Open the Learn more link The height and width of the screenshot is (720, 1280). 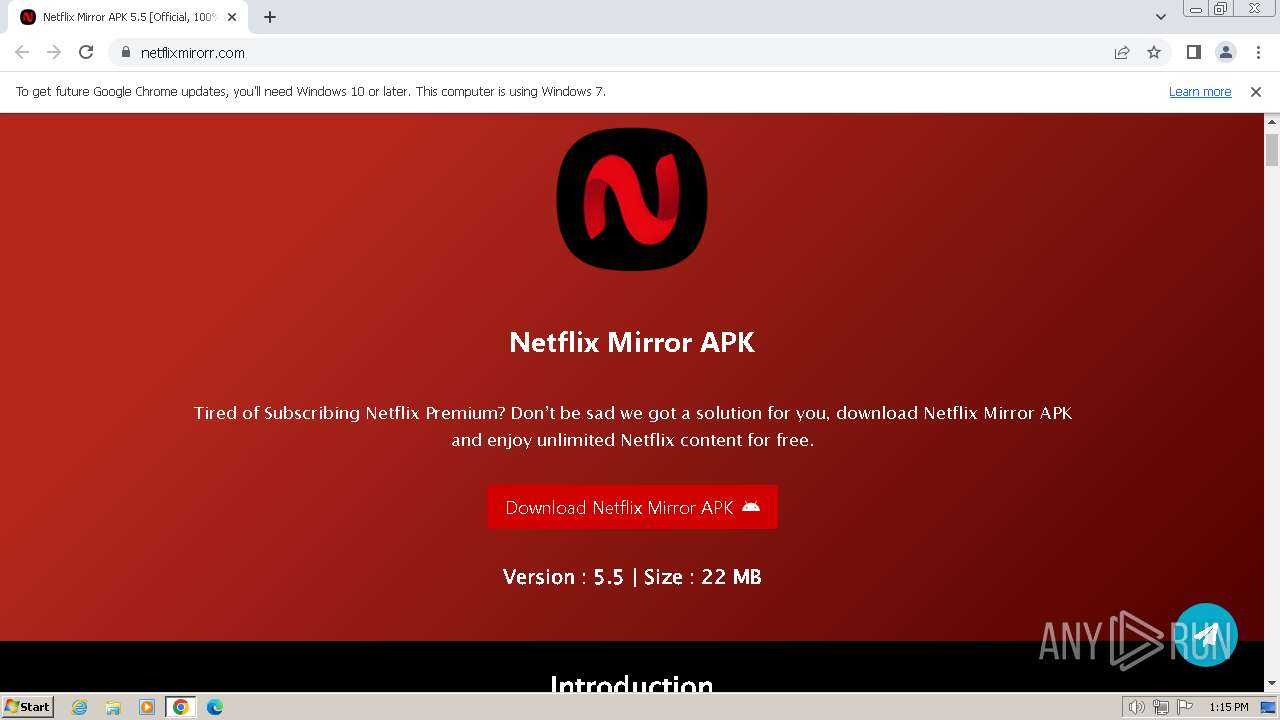coord(1200,92)
